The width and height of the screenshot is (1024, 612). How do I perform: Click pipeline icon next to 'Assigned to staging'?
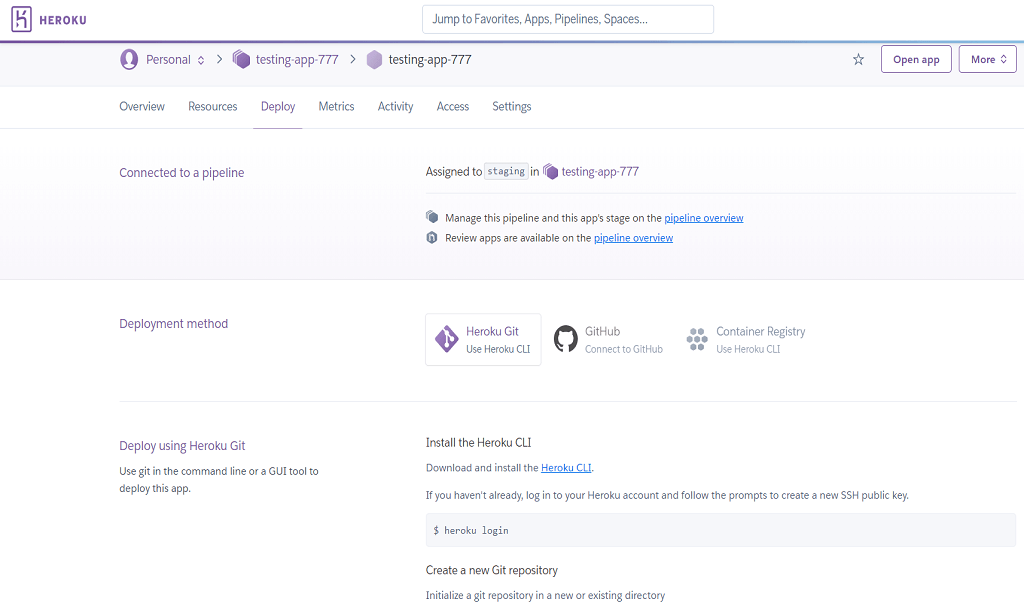pyautogui.click(x=551, y=172)
